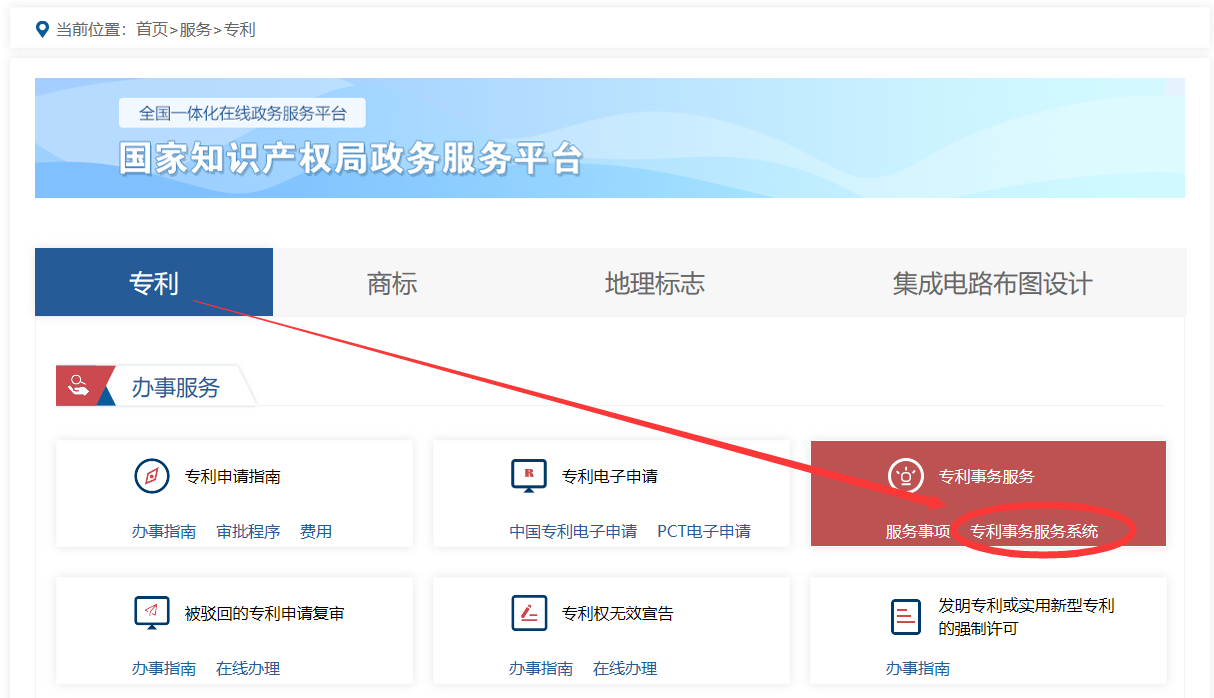Open the circled 专利事务服务系统 link
1214x698 pixels.
click(x=1034, y=531)
